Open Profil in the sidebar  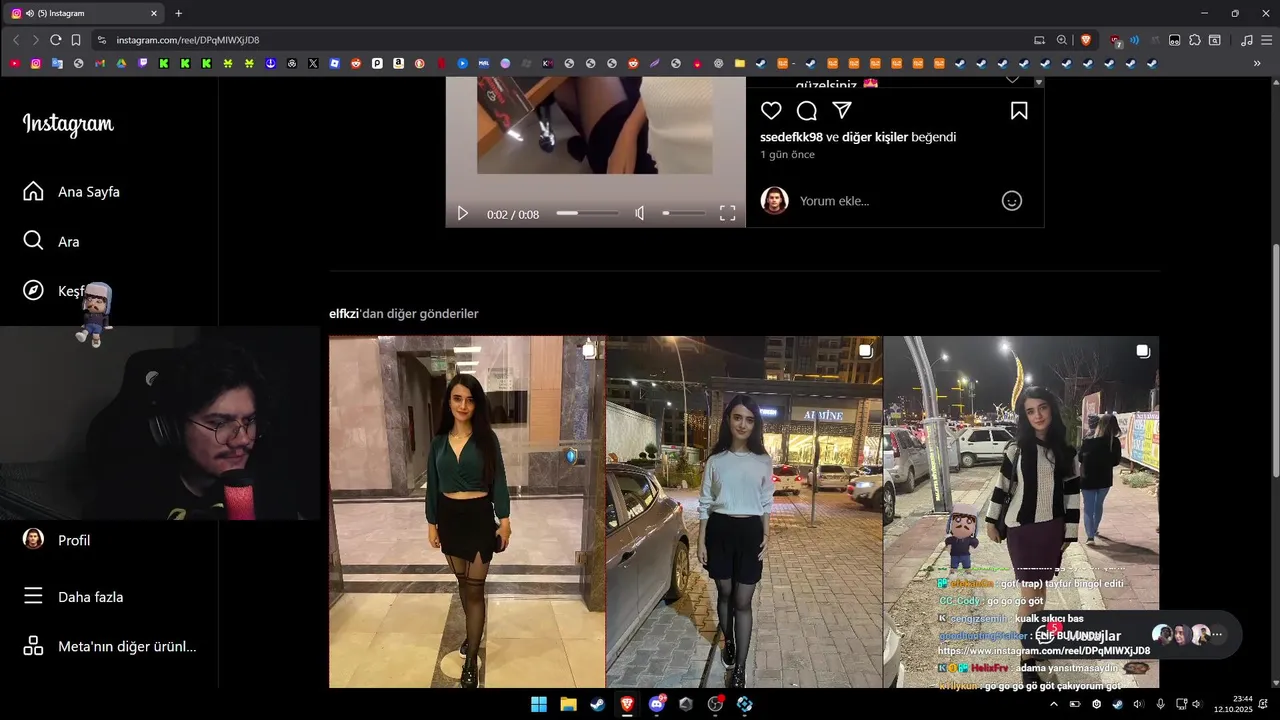click(57, 540)
